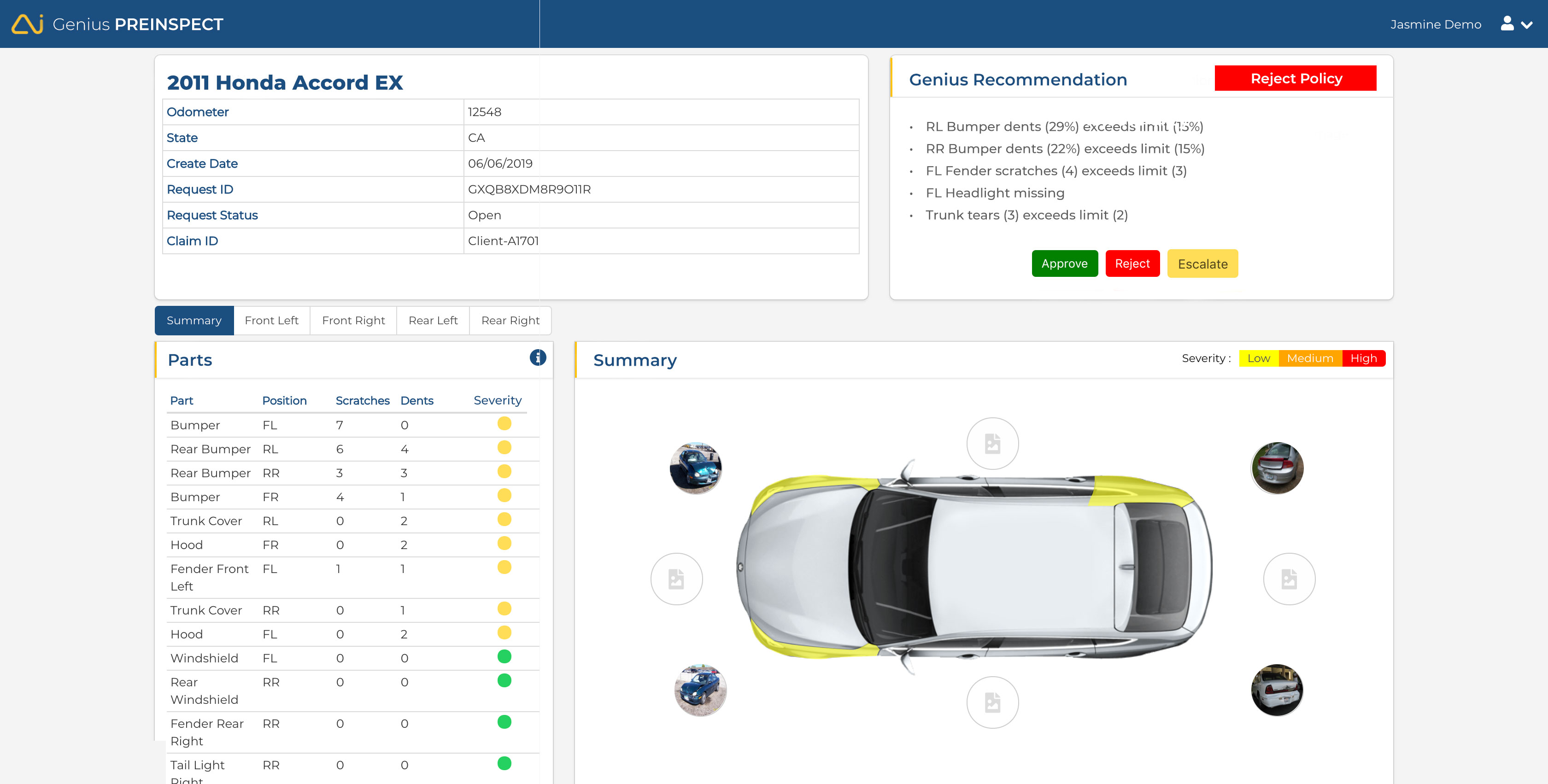This screenshot has width=1548, height=784.
Task: Open left placeholder image icon beside car front
Action: pyautogui.click(x=677, y=579)
